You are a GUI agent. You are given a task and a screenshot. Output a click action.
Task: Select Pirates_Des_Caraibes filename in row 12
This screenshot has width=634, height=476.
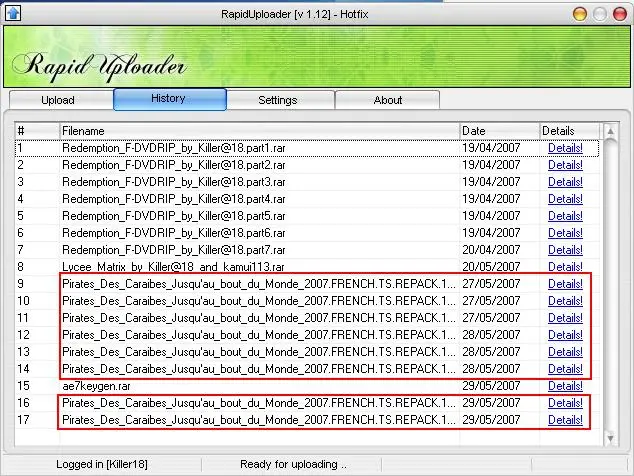259,335
